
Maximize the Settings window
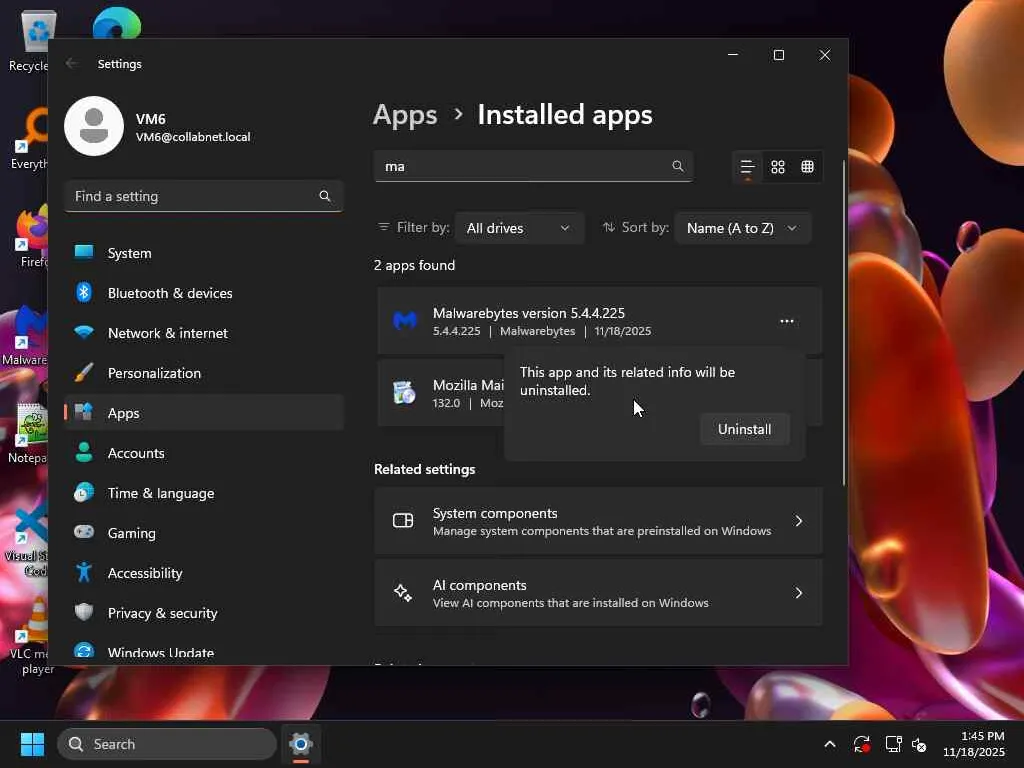(778, 55)
